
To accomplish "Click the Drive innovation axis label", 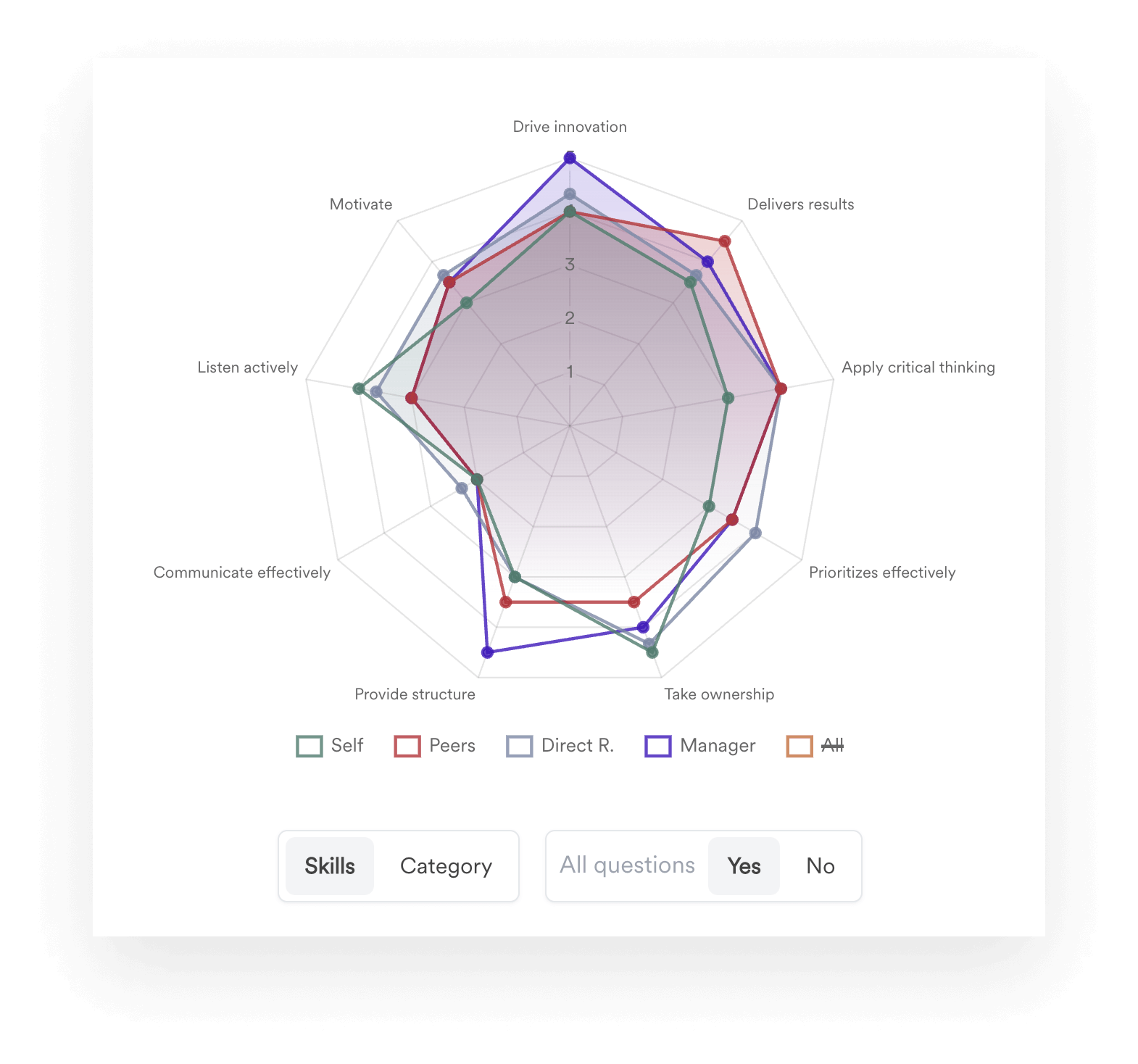I will click(x=570, y=126).
